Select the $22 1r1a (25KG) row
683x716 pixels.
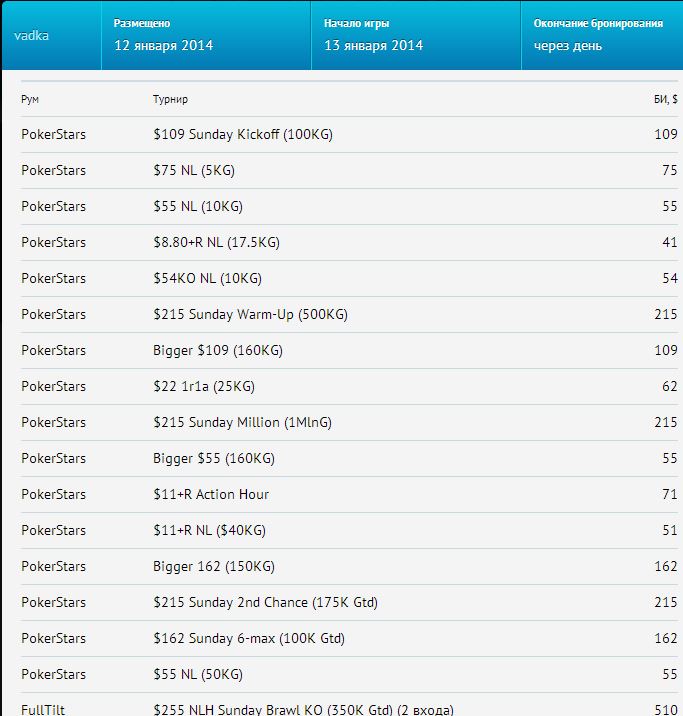[x=349, y=386]
